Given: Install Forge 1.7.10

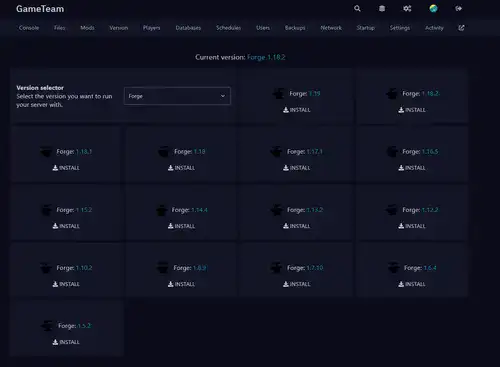Looking at the screenshot, I should pyautogui.click(x=297, y=284).
